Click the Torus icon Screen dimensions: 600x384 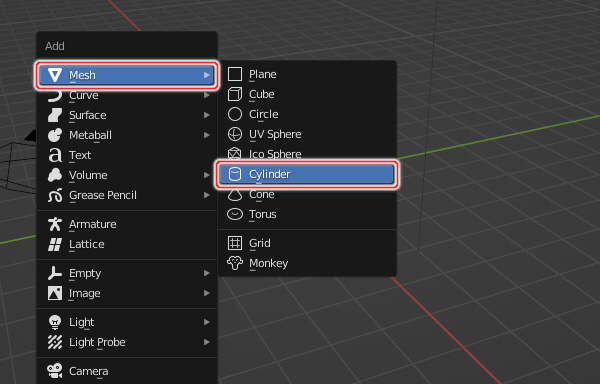(x=235, y=214)
